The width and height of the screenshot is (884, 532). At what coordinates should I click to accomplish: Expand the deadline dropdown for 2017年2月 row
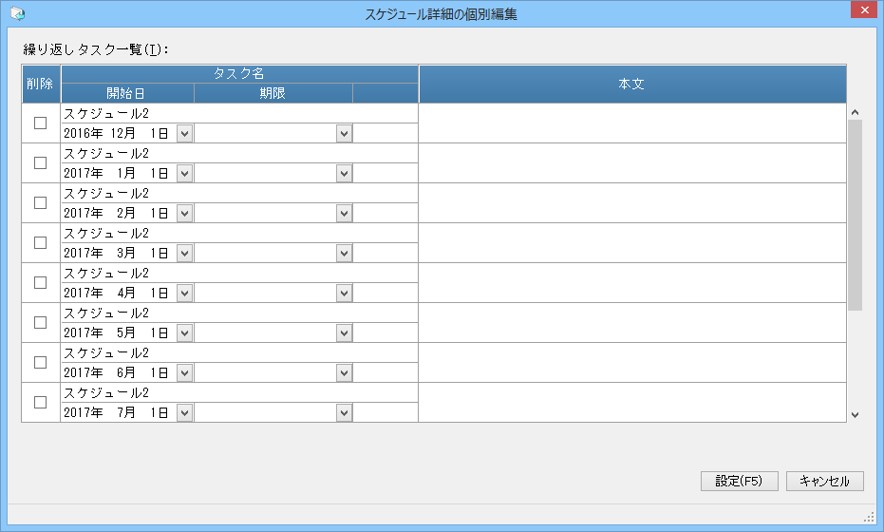tap(344, 214)
